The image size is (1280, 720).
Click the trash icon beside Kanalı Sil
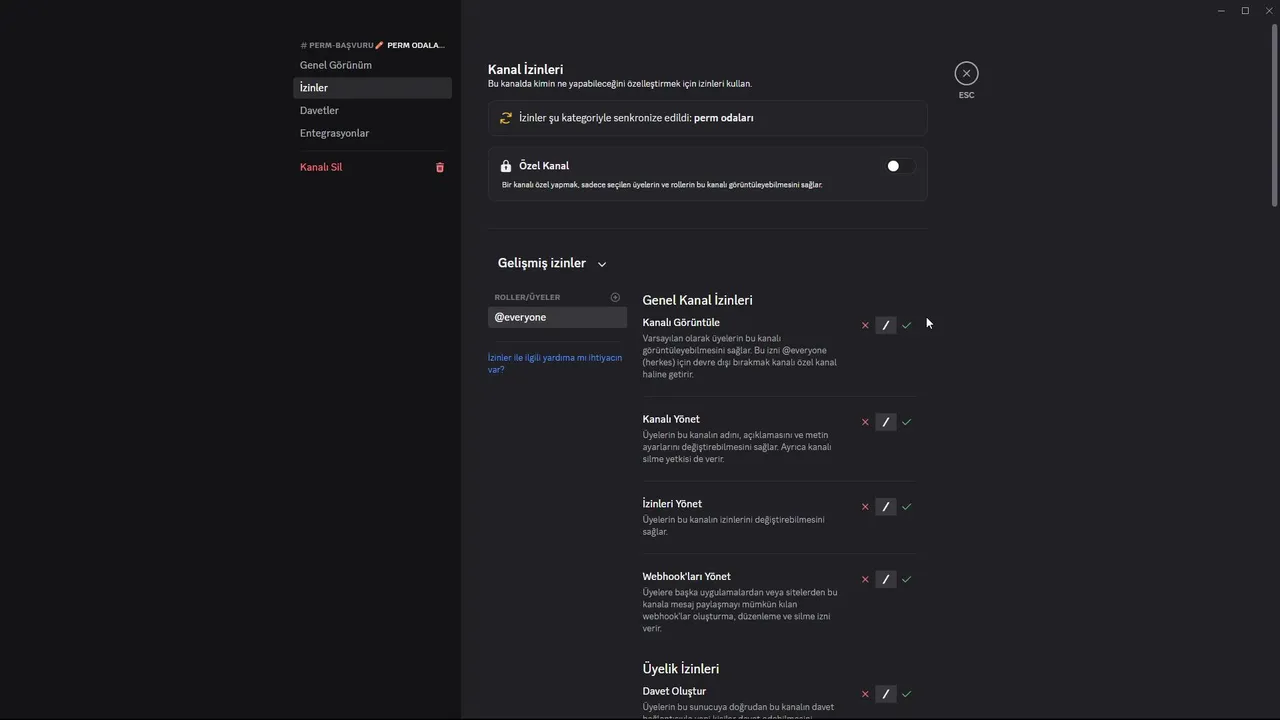click(x=439, y=167)
